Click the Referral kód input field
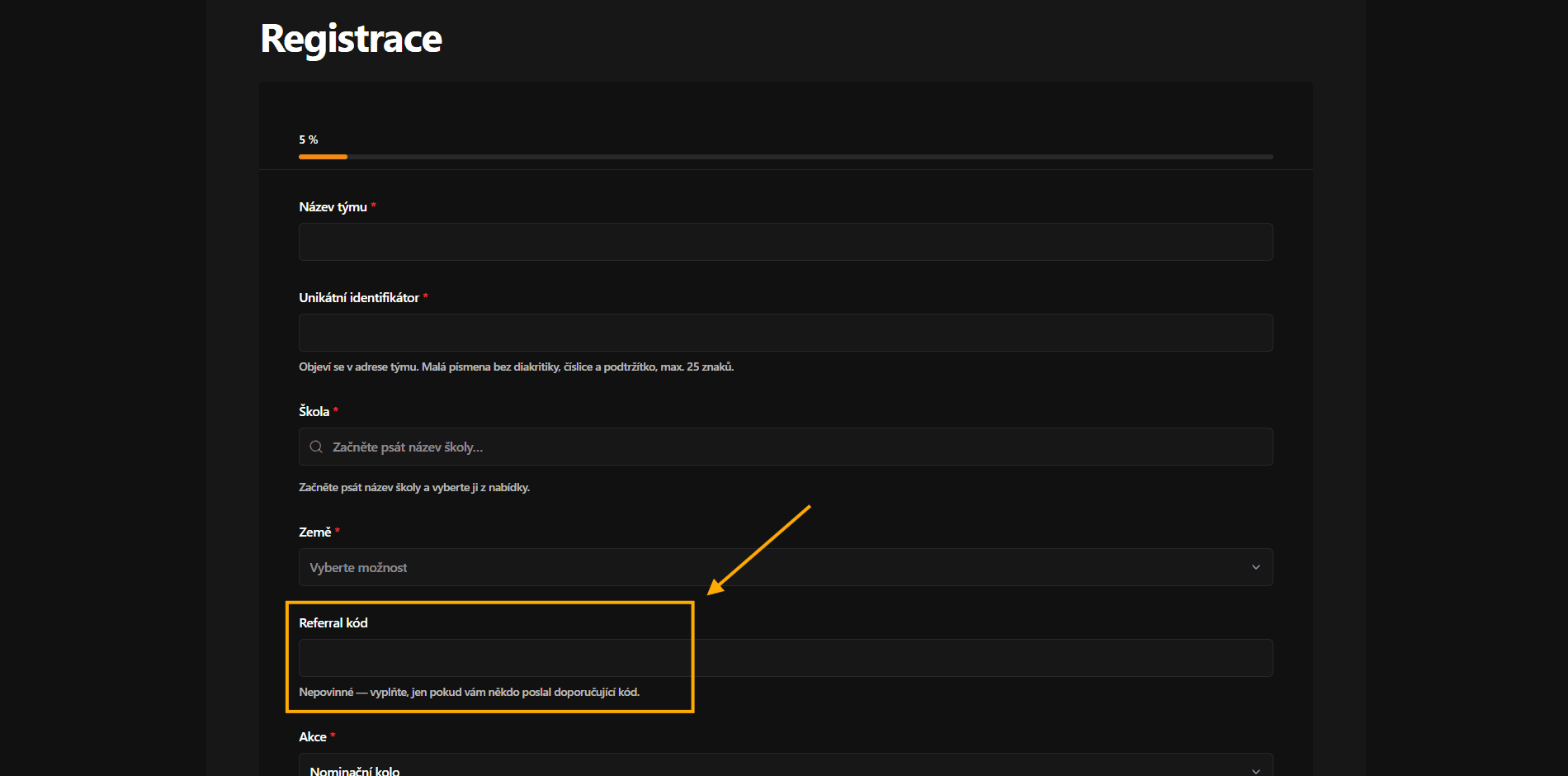 (786, 658)
